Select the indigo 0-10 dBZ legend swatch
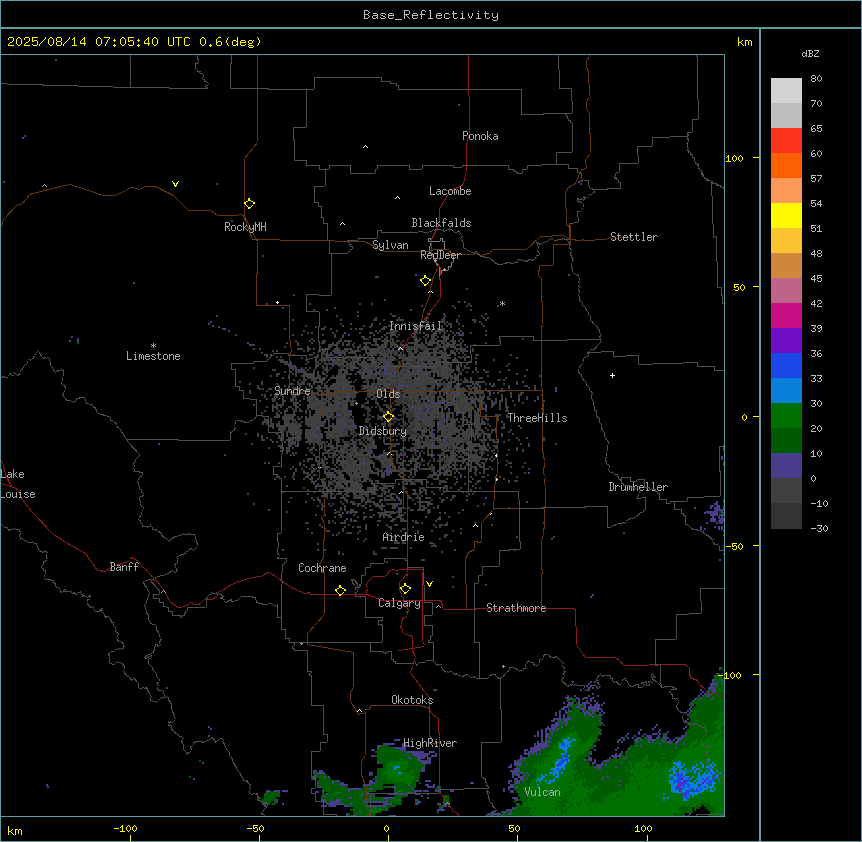 786,466
